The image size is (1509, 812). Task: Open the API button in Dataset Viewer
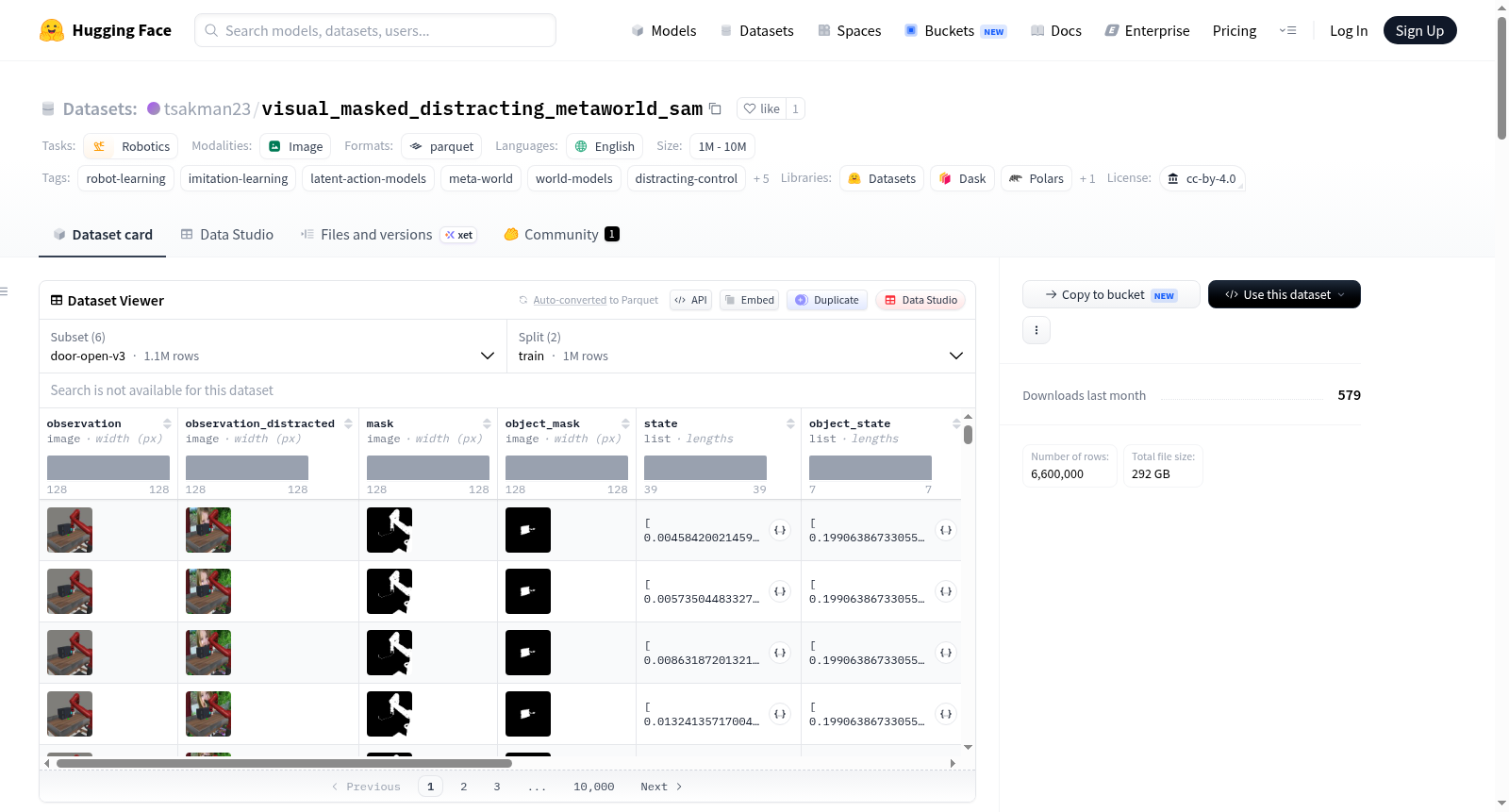pos(690,300)
